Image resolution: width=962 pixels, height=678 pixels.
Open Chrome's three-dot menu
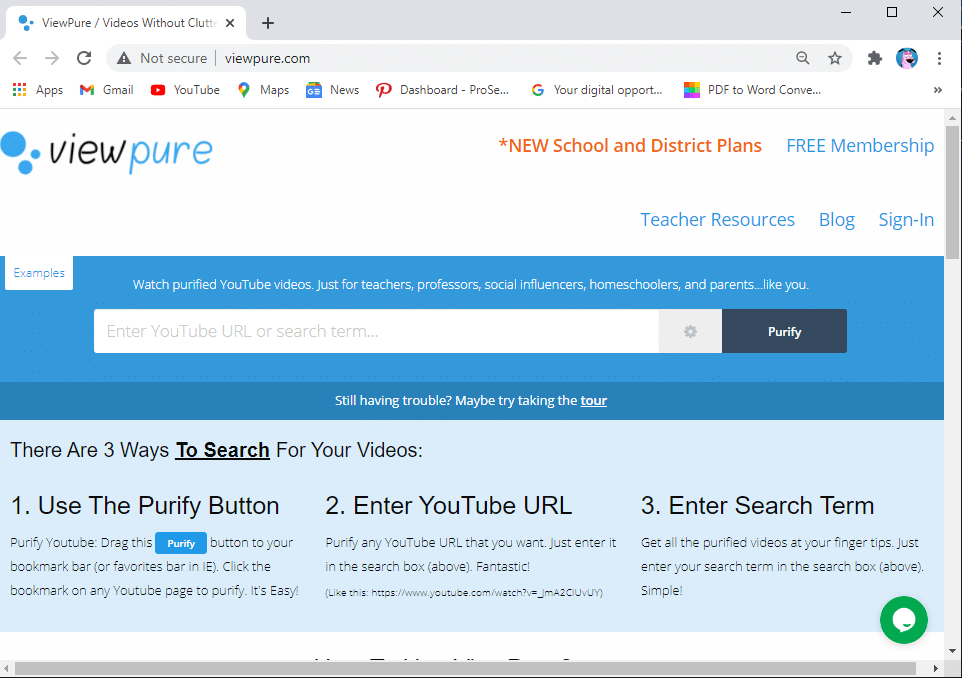point(938,58)
